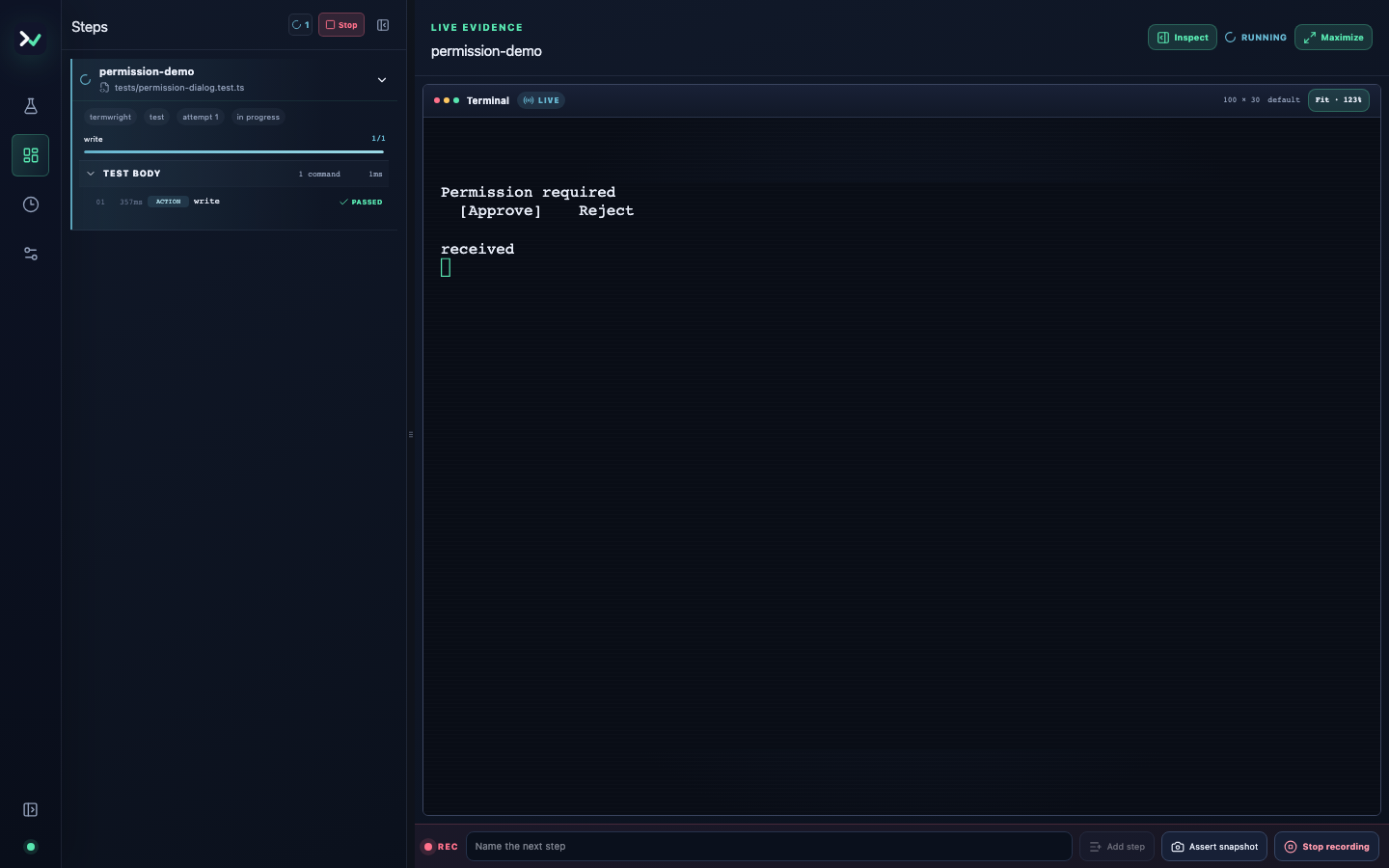Click the panel resize handle
Viewport: 1389px width, 868px height.
coord(411,434)
